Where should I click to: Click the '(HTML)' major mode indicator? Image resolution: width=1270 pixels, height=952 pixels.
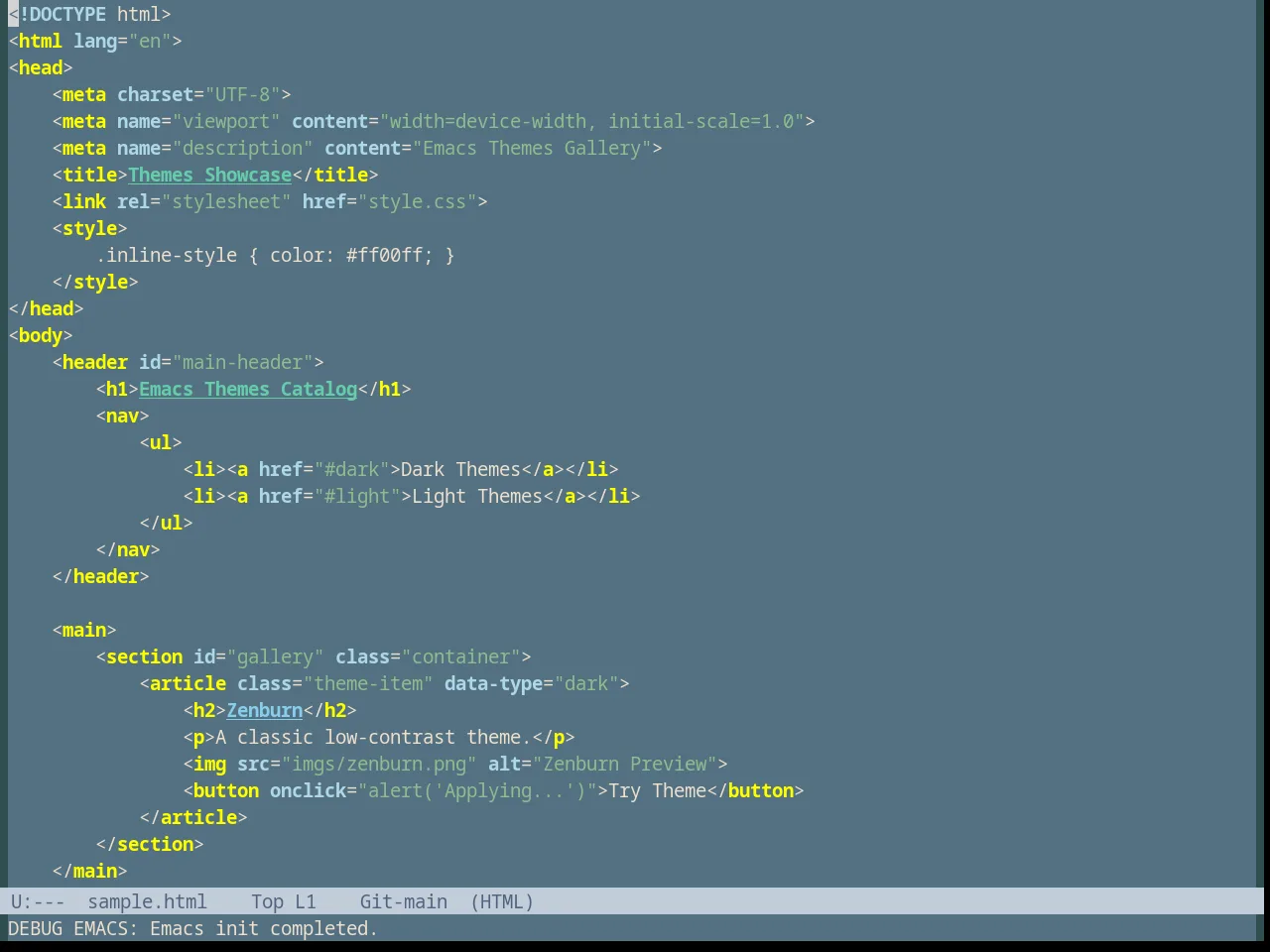[502, 901]
